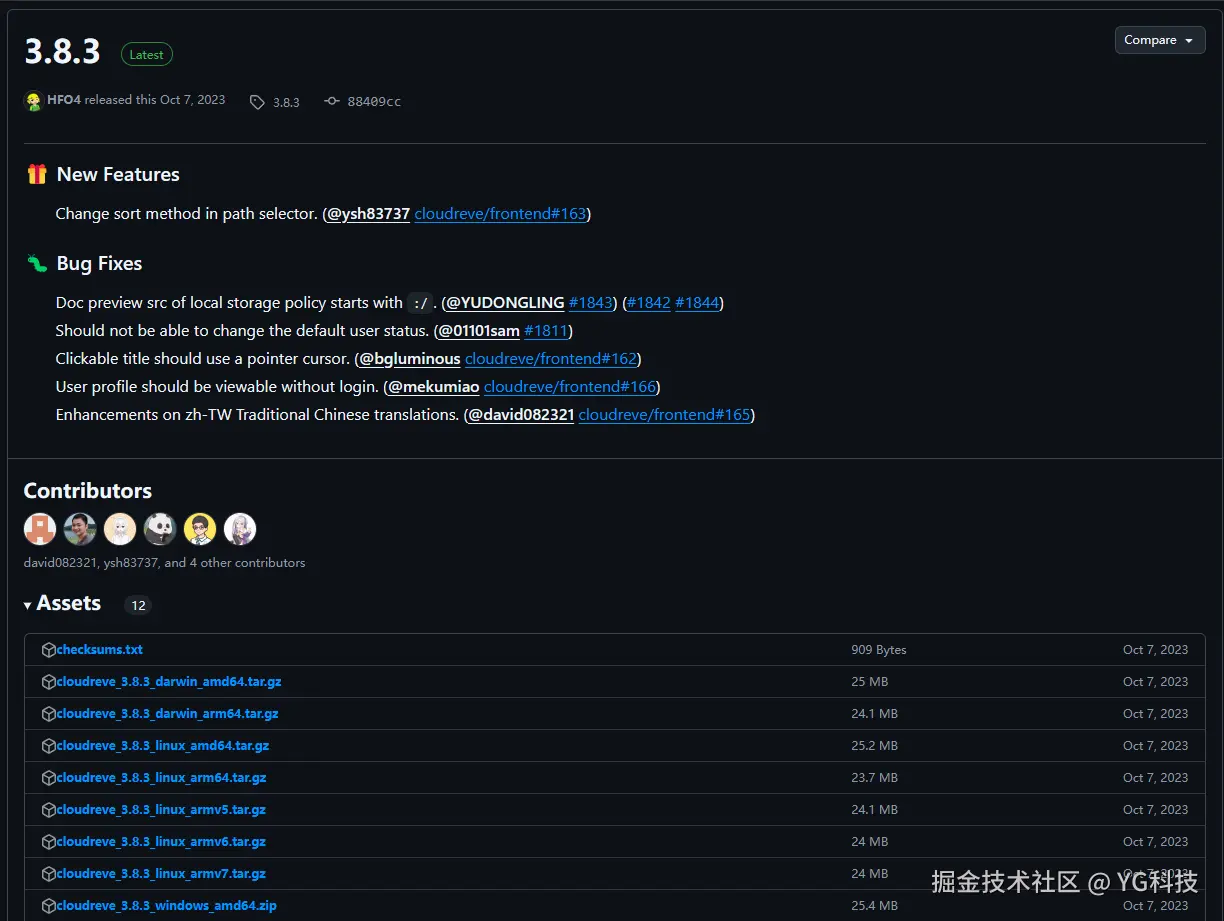Viewport: 1224px width, 921px height.
Task: Click the panda contributor avatar
Action: pyautogui.click(x=160, y=529)
